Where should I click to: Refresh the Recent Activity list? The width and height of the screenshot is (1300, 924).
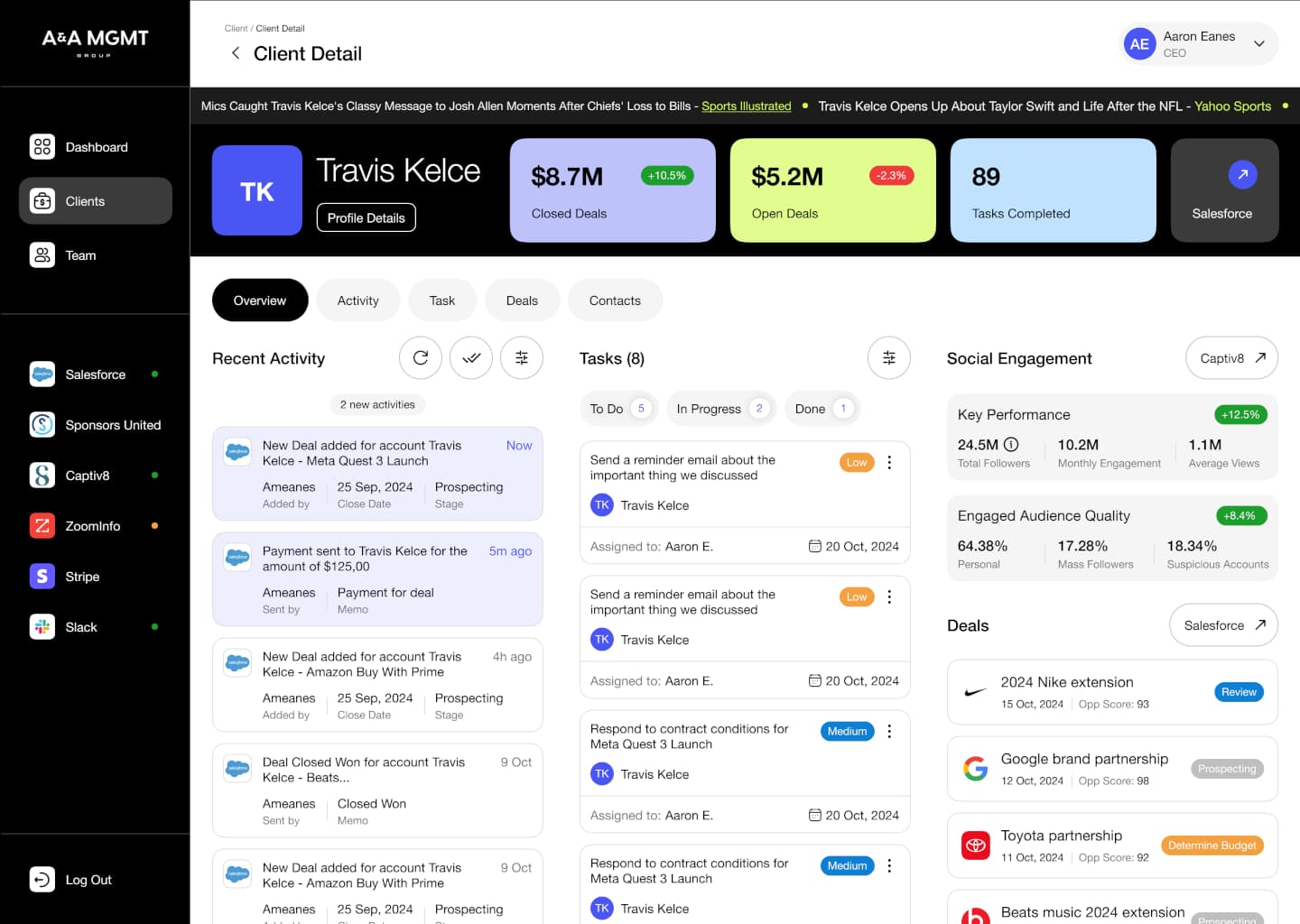(x=421, y=358)
